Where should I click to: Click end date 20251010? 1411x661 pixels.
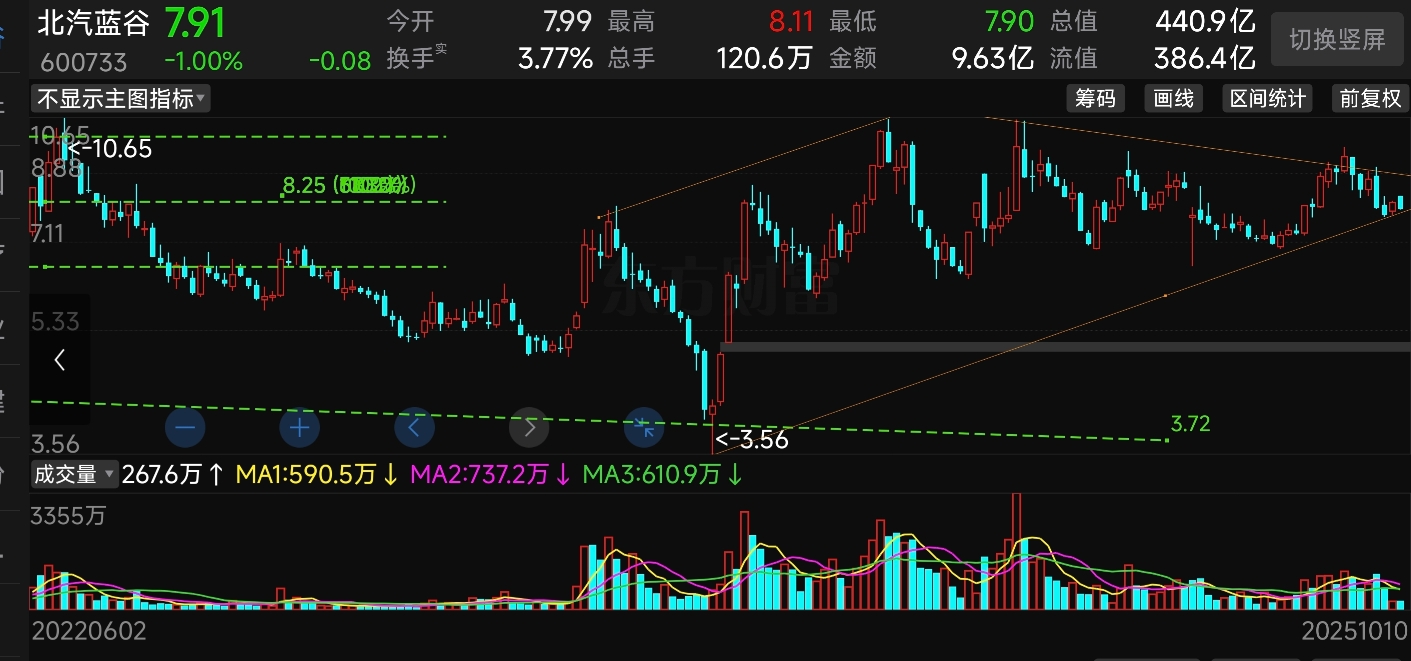coord(1355,632)
